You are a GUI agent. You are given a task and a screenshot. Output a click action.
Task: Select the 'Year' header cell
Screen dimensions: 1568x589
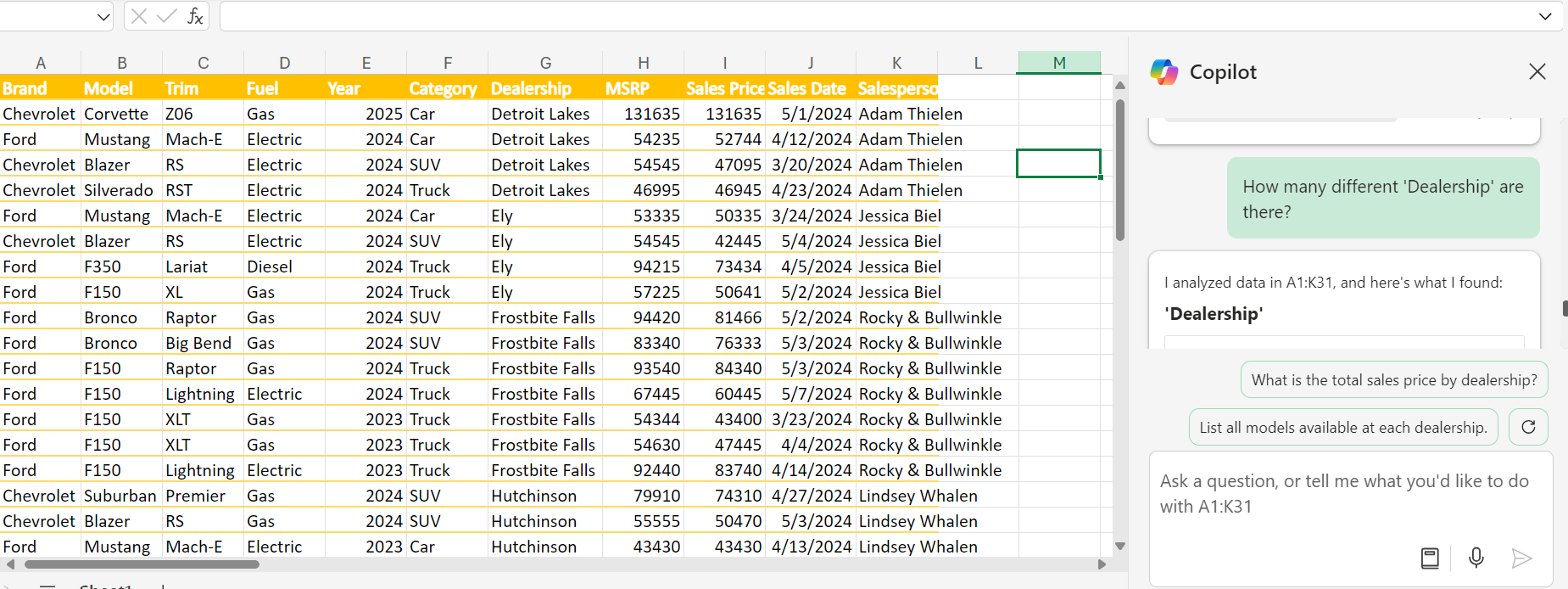pyautogui.click(x=366, y=88)
